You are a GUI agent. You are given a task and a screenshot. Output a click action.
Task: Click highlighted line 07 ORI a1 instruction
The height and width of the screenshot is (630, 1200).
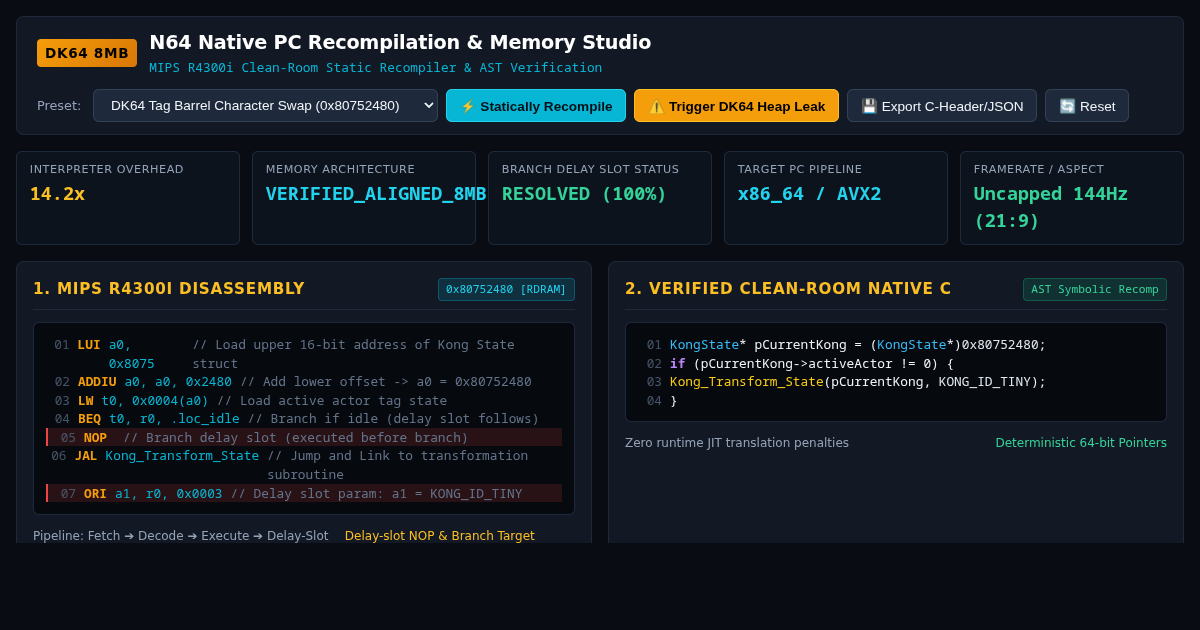pos(304,493)
